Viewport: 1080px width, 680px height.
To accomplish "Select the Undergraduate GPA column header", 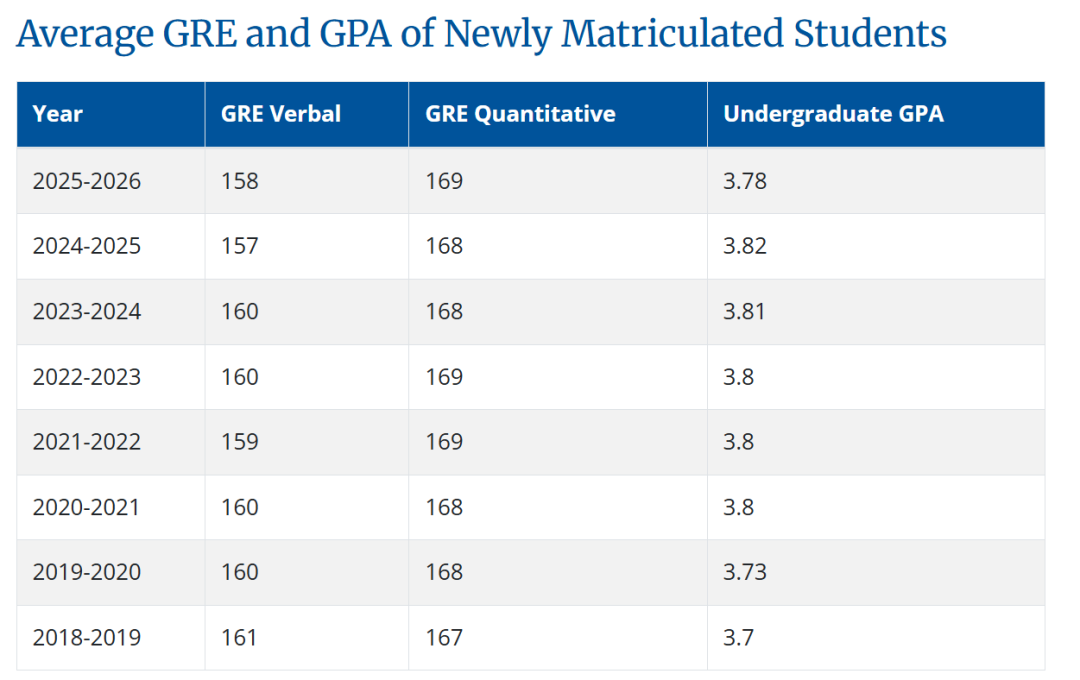I will tap(833, 114).
